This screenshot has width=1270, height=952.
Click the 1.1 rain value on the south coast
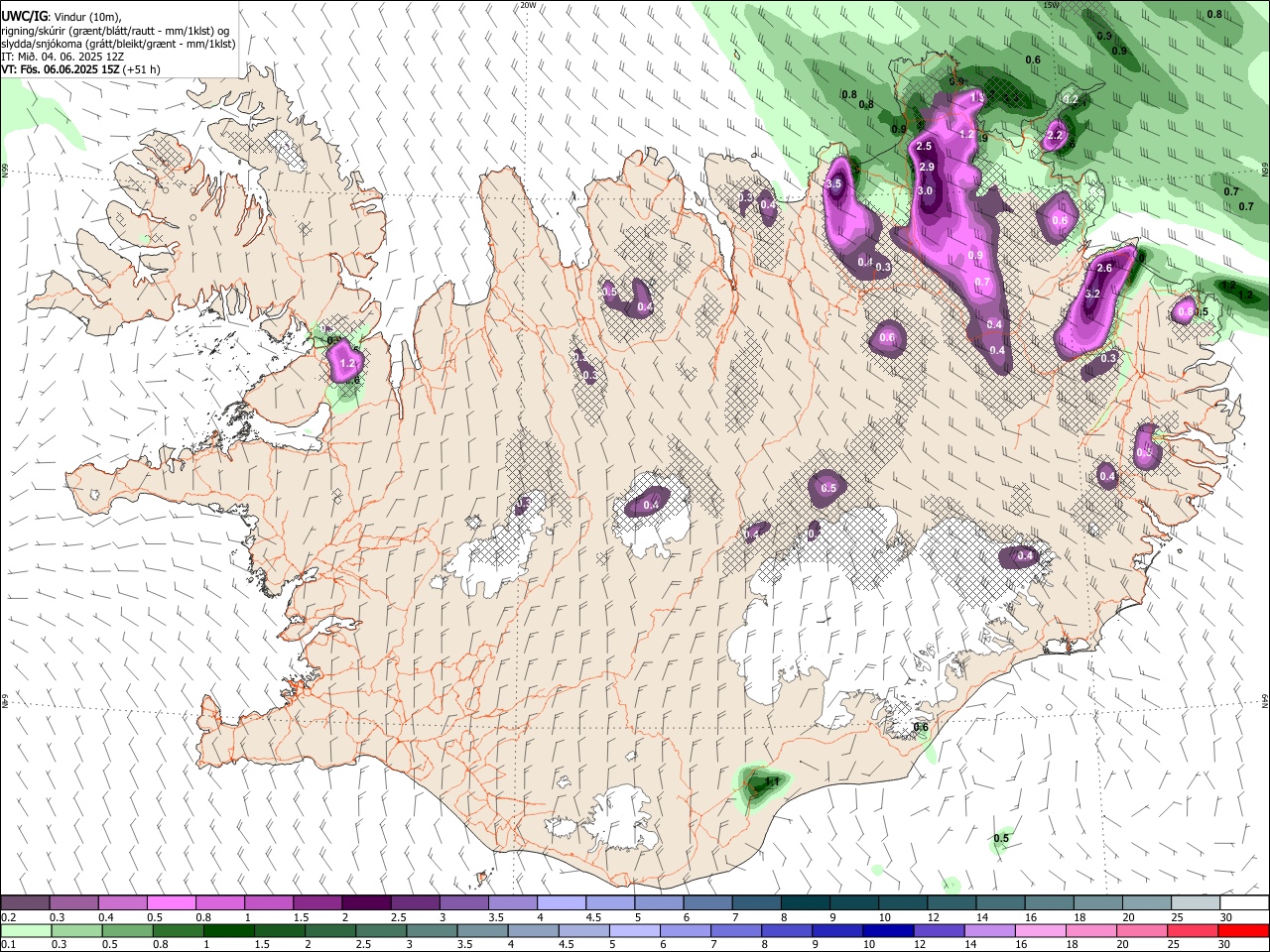[x=772, y=782]
